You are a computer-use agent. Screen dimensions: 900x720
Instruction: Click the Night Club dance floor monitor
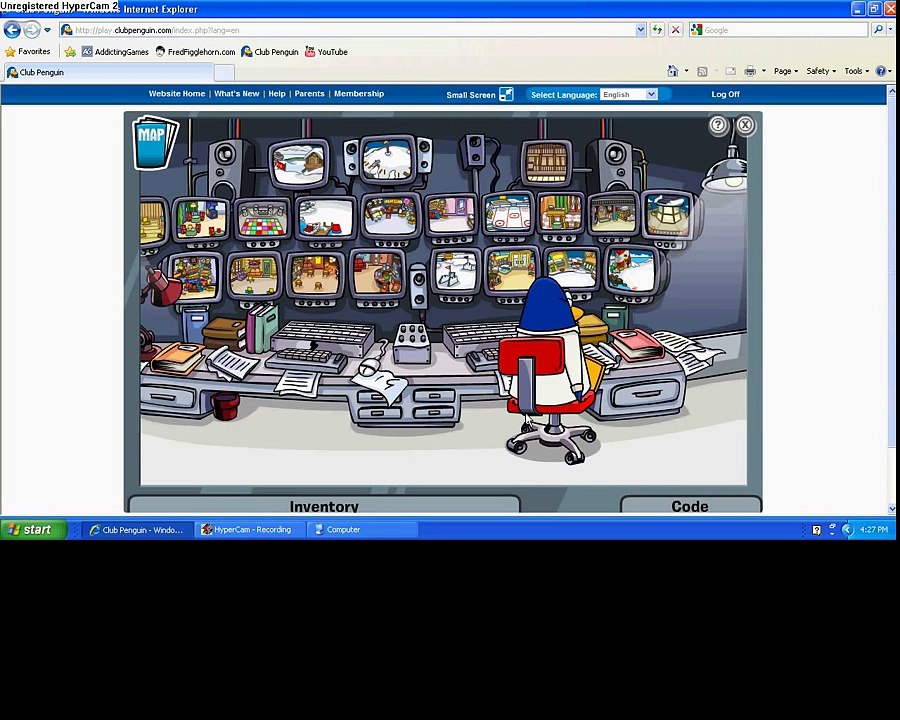[x=262, y=219]
